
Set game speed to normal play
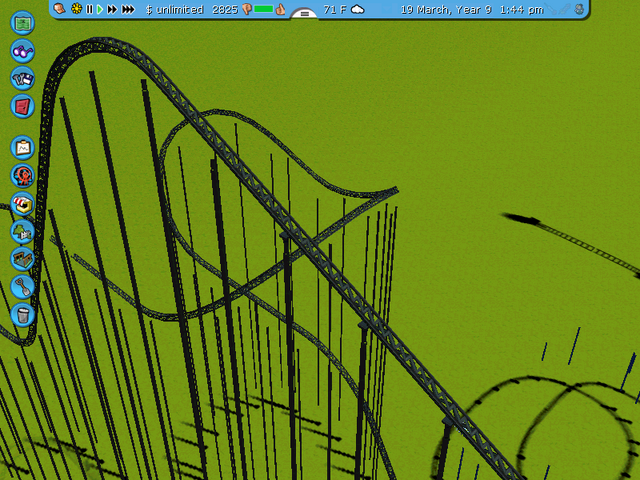(100, 9)
